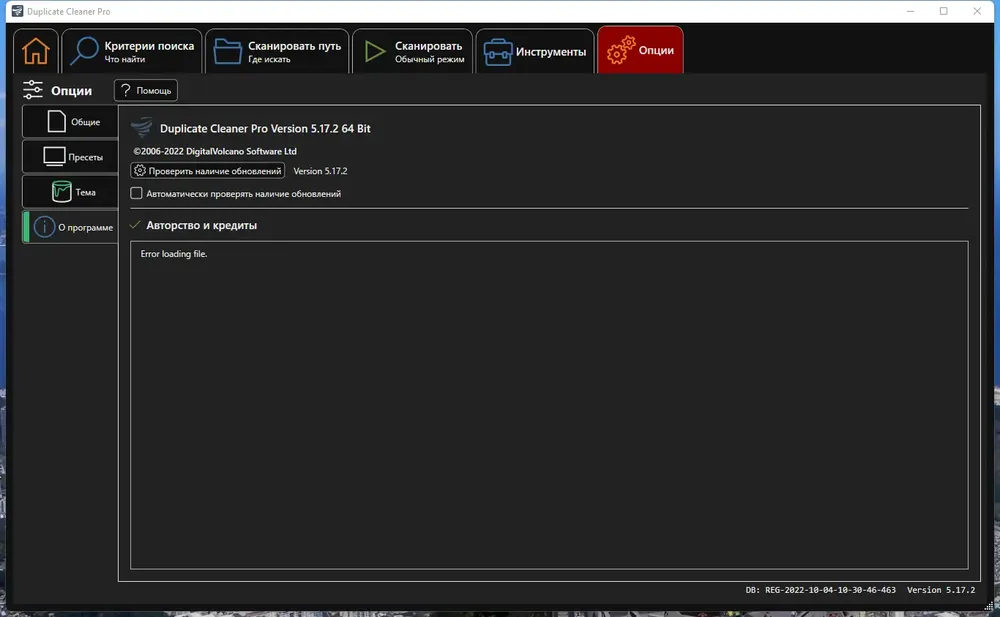Click the tornado logo beside the version title
Image resolution: width=1000 pixels, height=617 pixels.
(x=142, y=127)
